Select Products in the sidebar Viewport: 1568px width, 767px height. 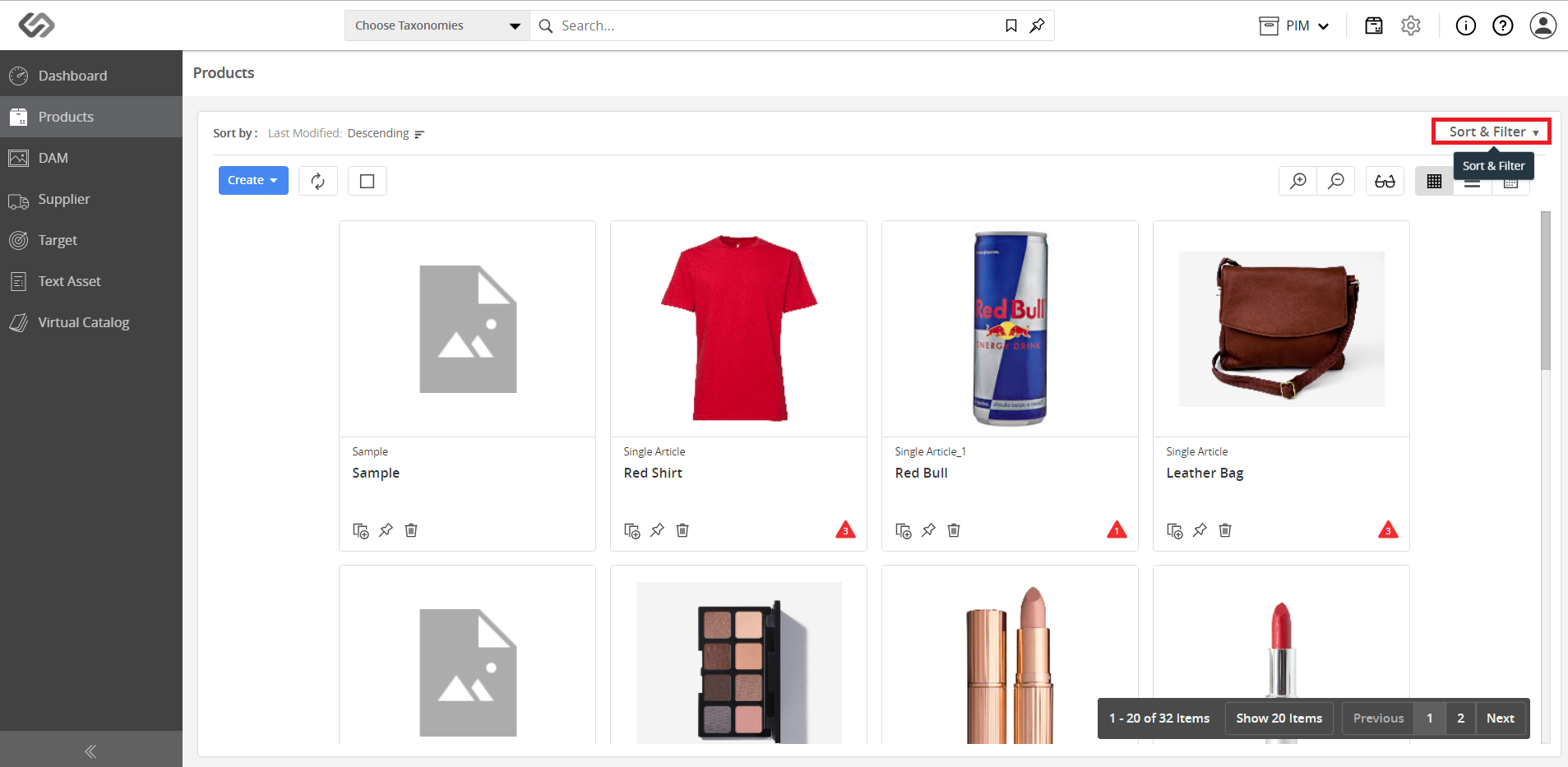(x=91, y=117)
